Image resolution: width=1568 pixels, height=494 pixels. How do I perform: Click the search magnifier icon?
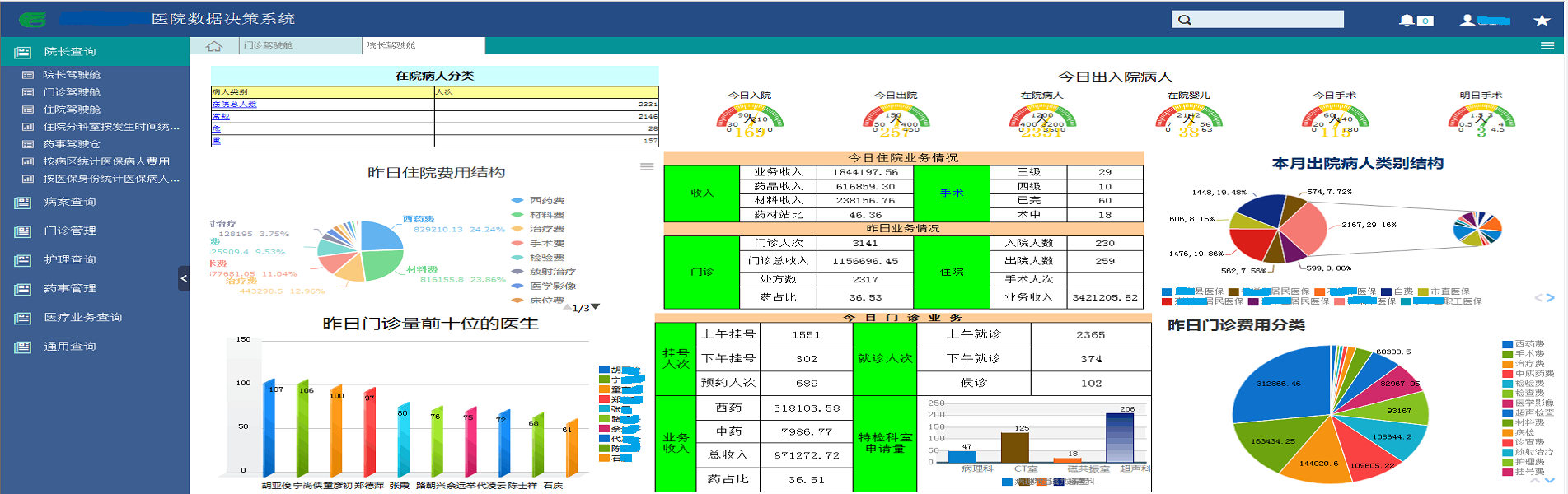(1185, 20)
